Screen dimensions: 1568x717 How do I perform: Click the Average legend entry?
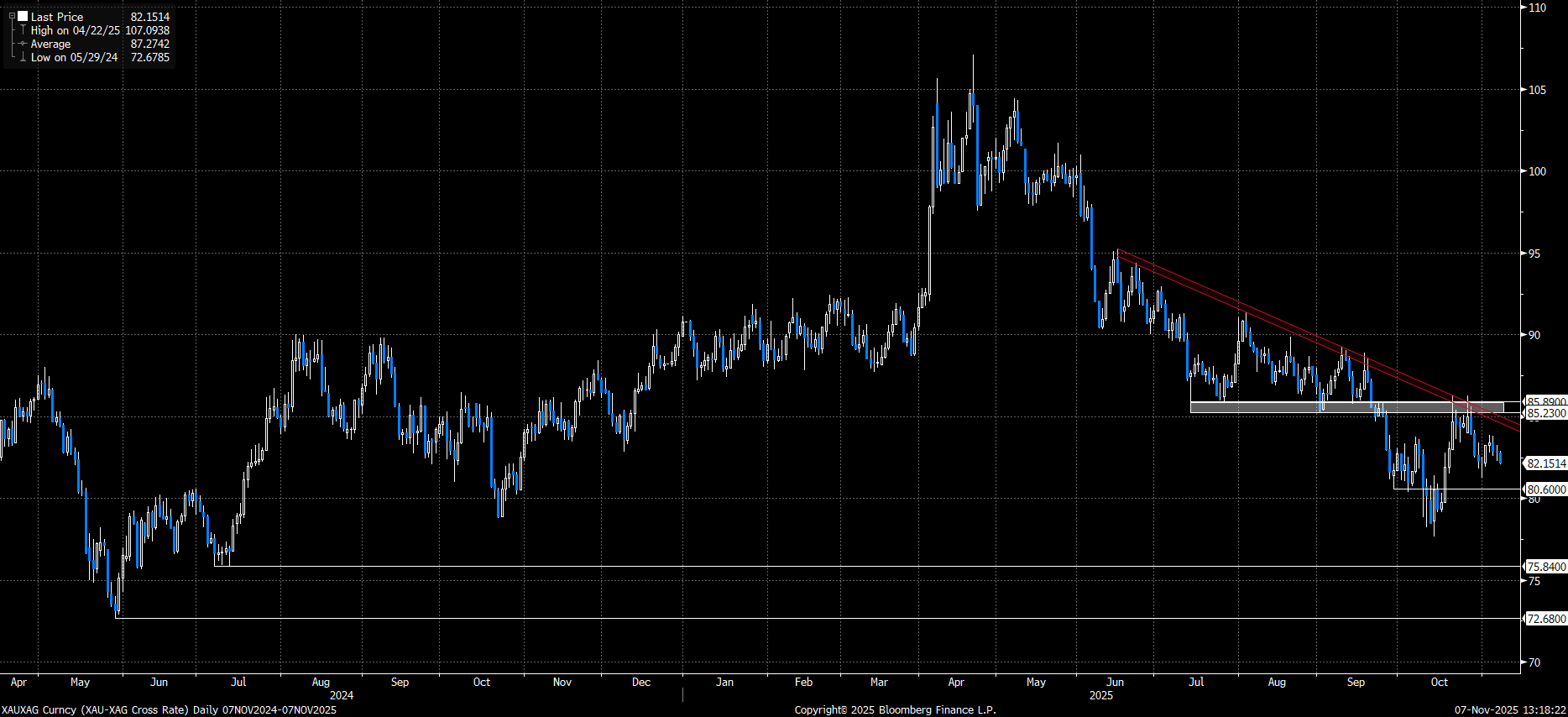(50, 44)
